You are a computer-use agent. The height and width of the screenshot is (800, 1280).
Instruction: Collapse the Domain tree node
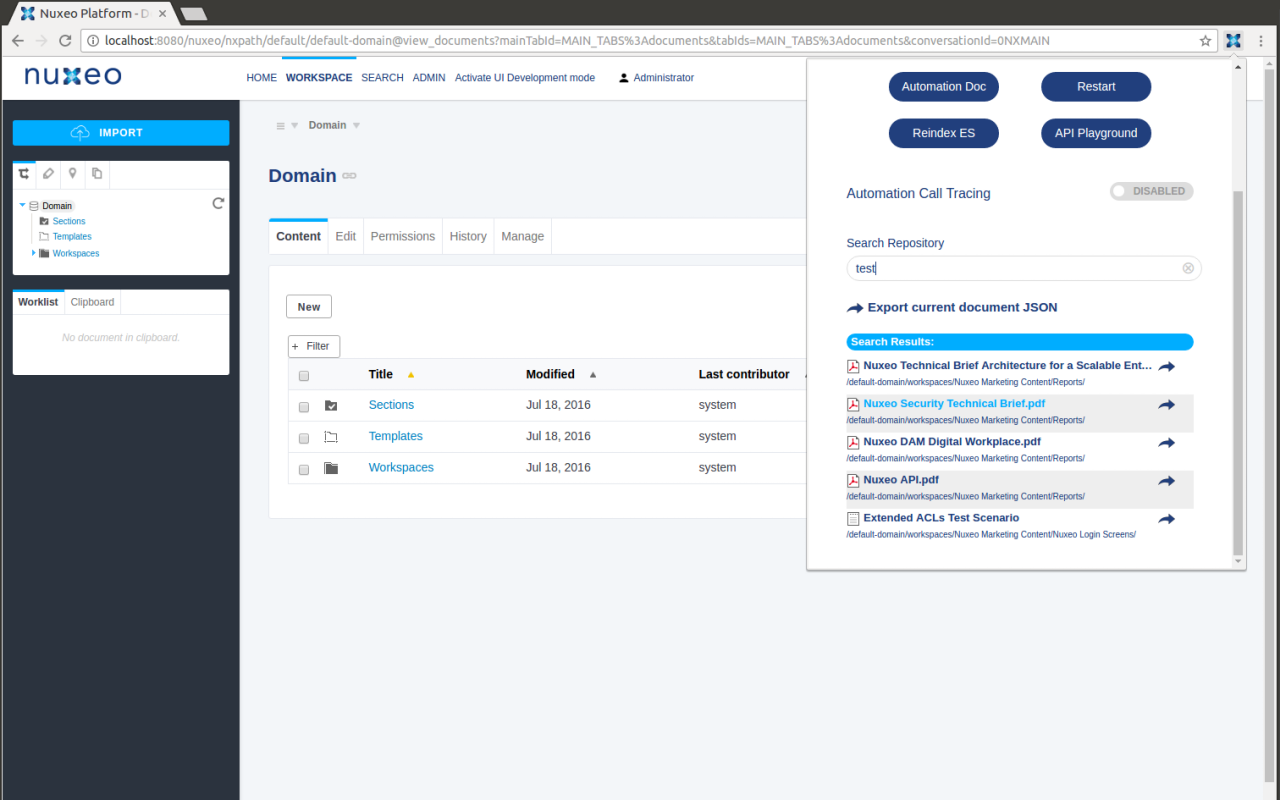pos(22,205)
